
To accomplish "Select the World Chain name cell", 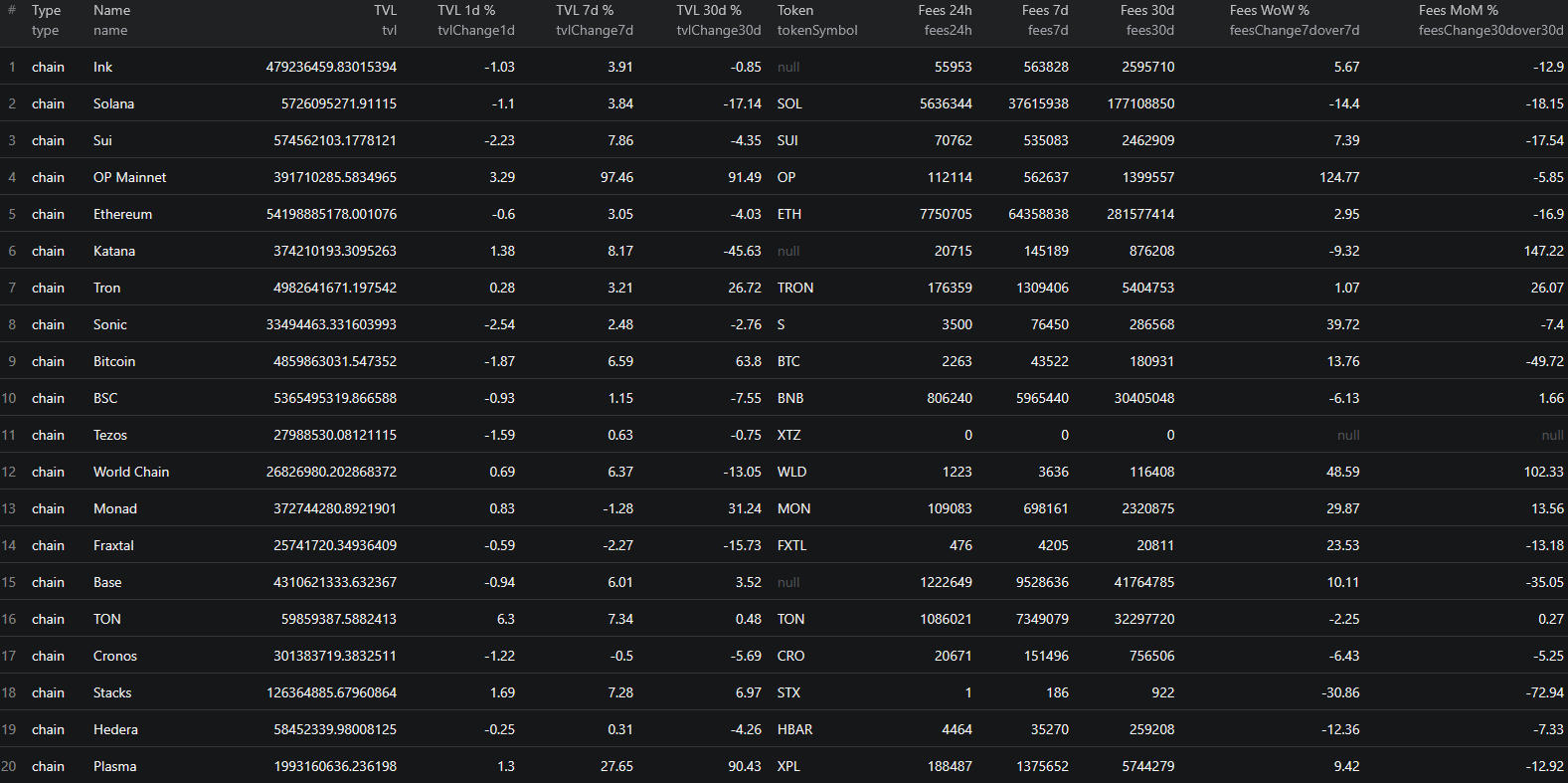I will click(x=131, y=473).
